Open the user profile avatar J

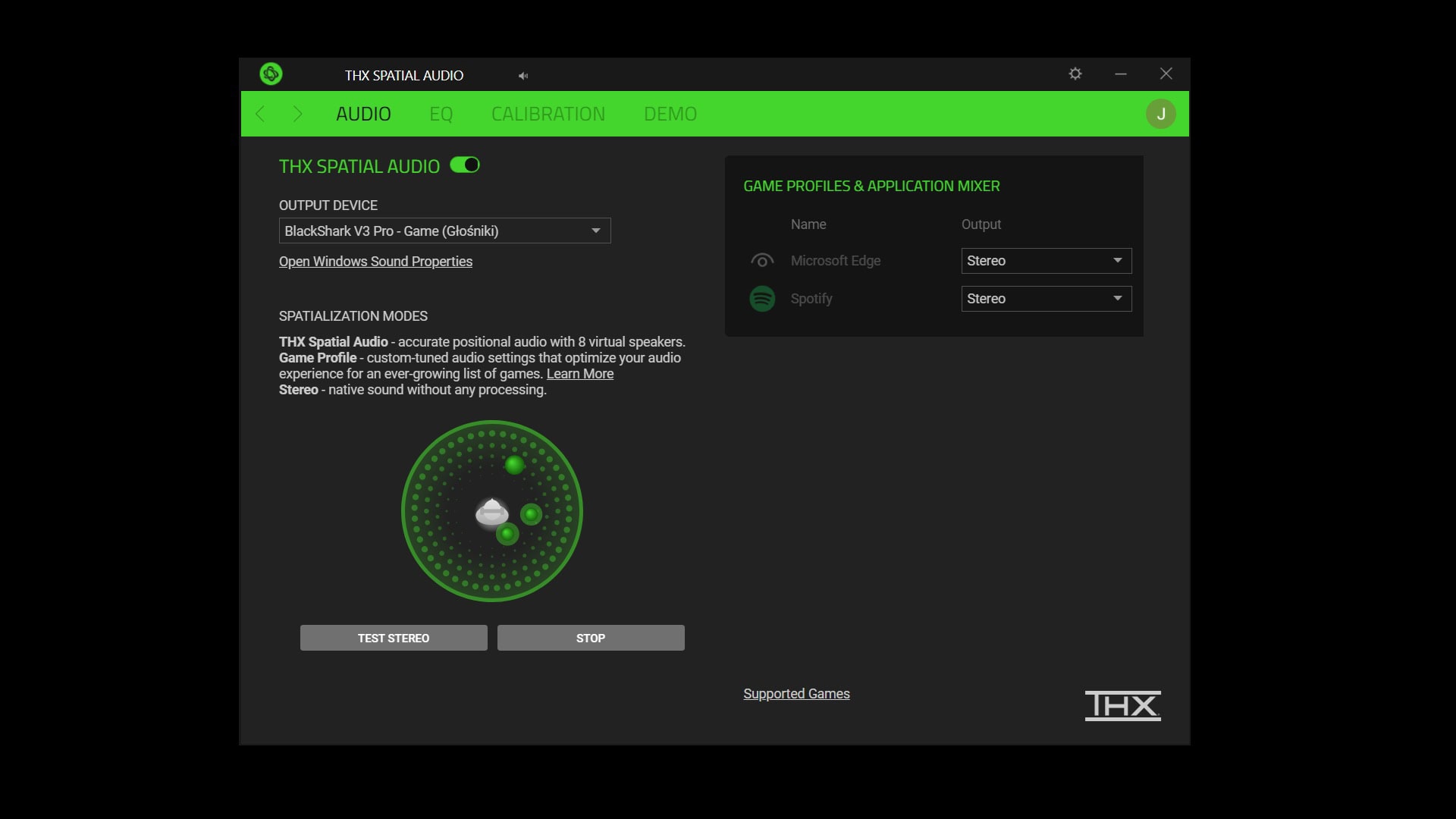point(1160,114)
